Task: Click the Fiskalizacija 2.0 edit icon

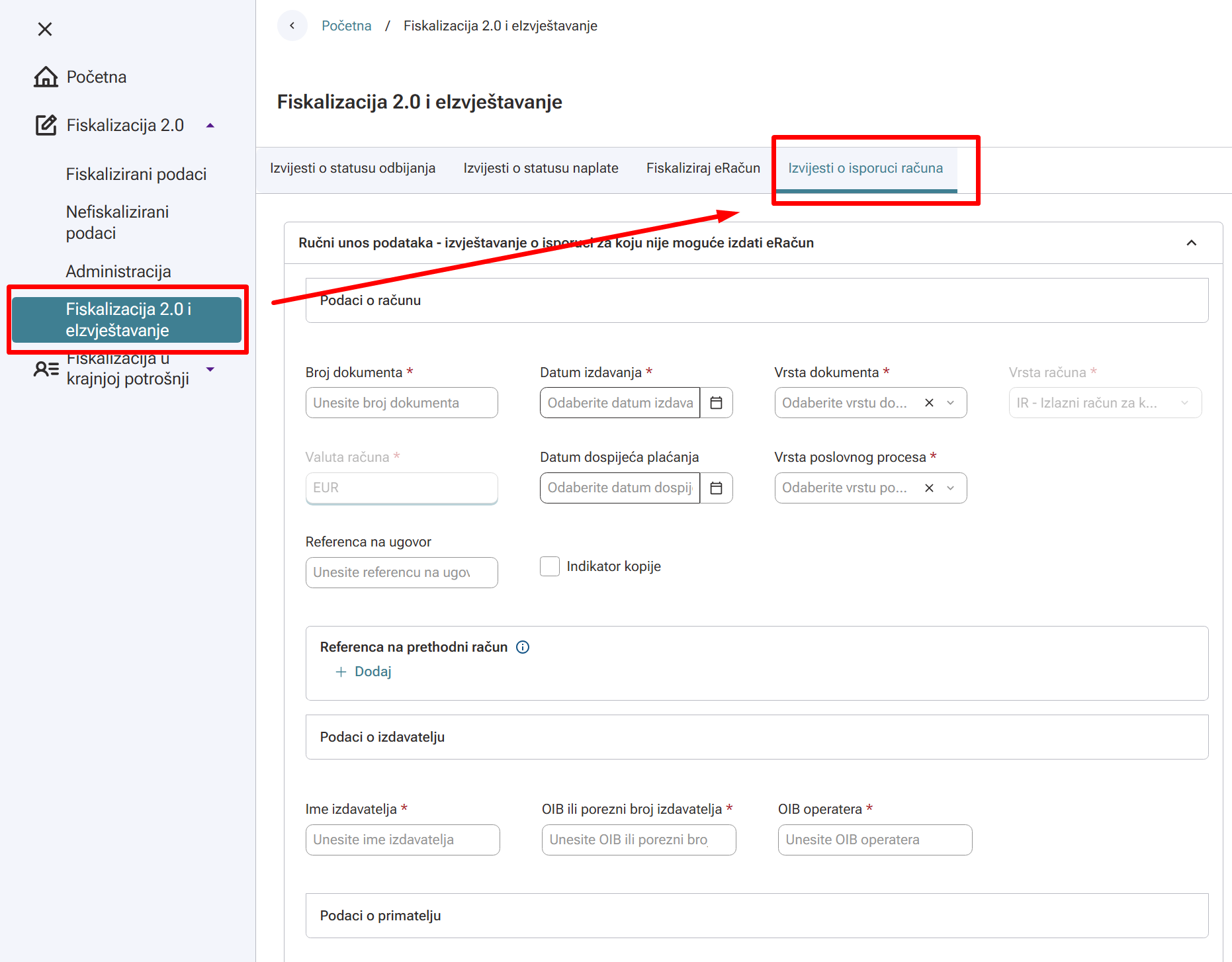Action: [46, 125]
